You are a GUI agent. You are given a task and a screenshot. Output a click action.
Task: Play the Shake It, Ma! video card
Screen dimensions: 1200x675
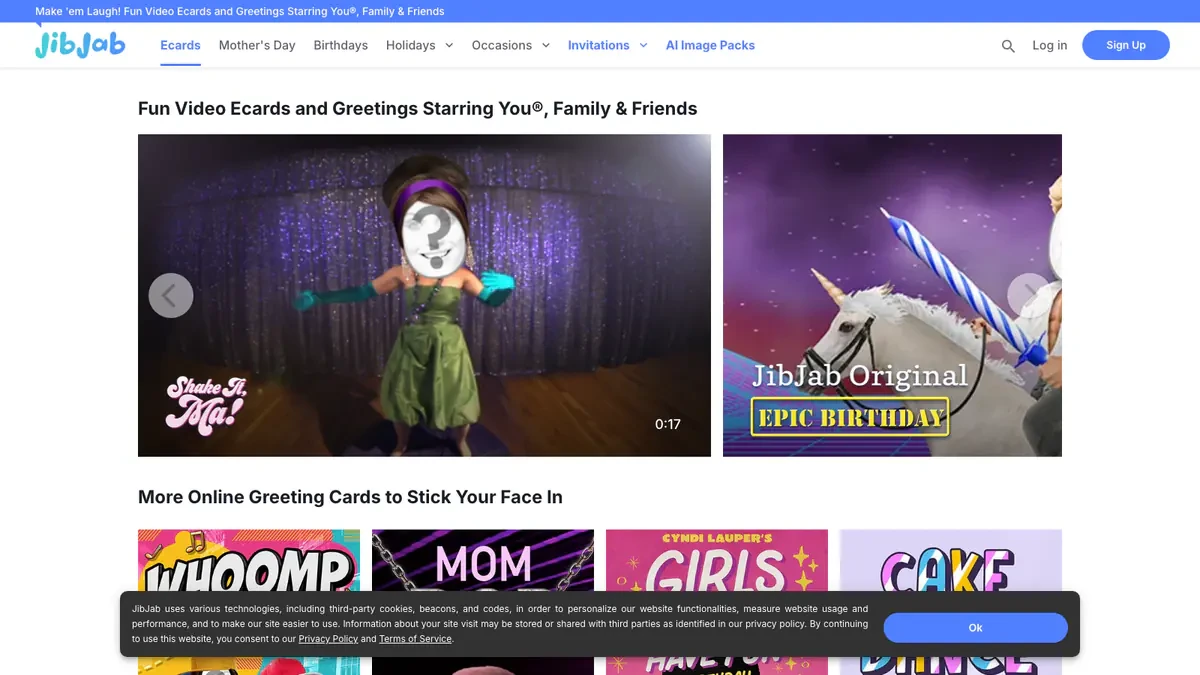pos(424,295)
